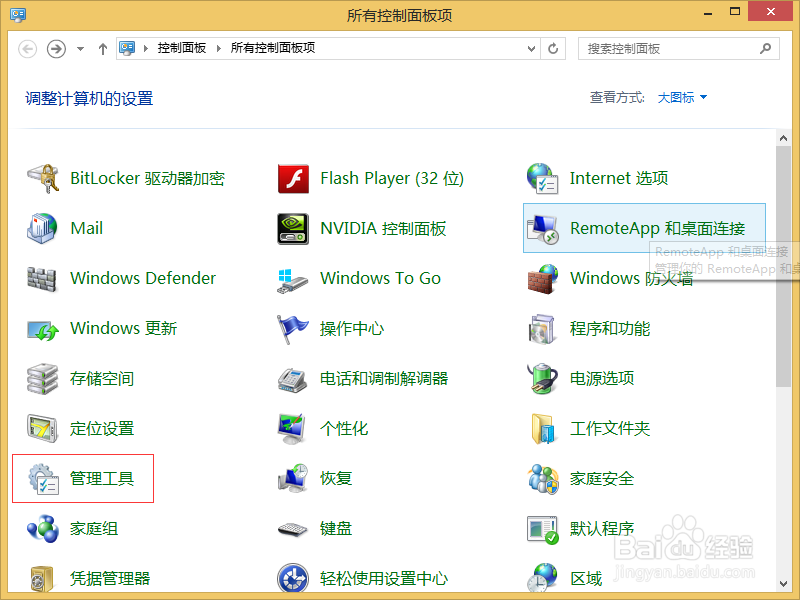Viewport: 800px width, 600px height.
Task: Open the Flash Player (32 位) icon
Action: (x=293, y=179)
